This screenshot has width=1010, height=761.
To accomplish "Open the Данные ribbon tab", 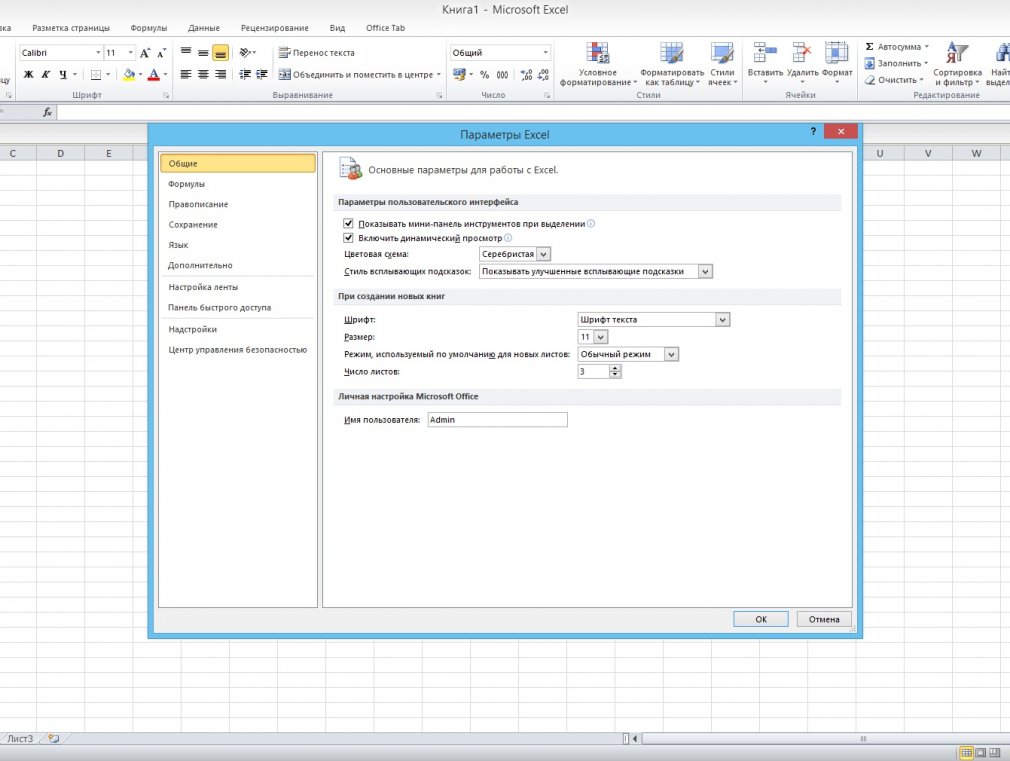I will click(x=204, y=28).
